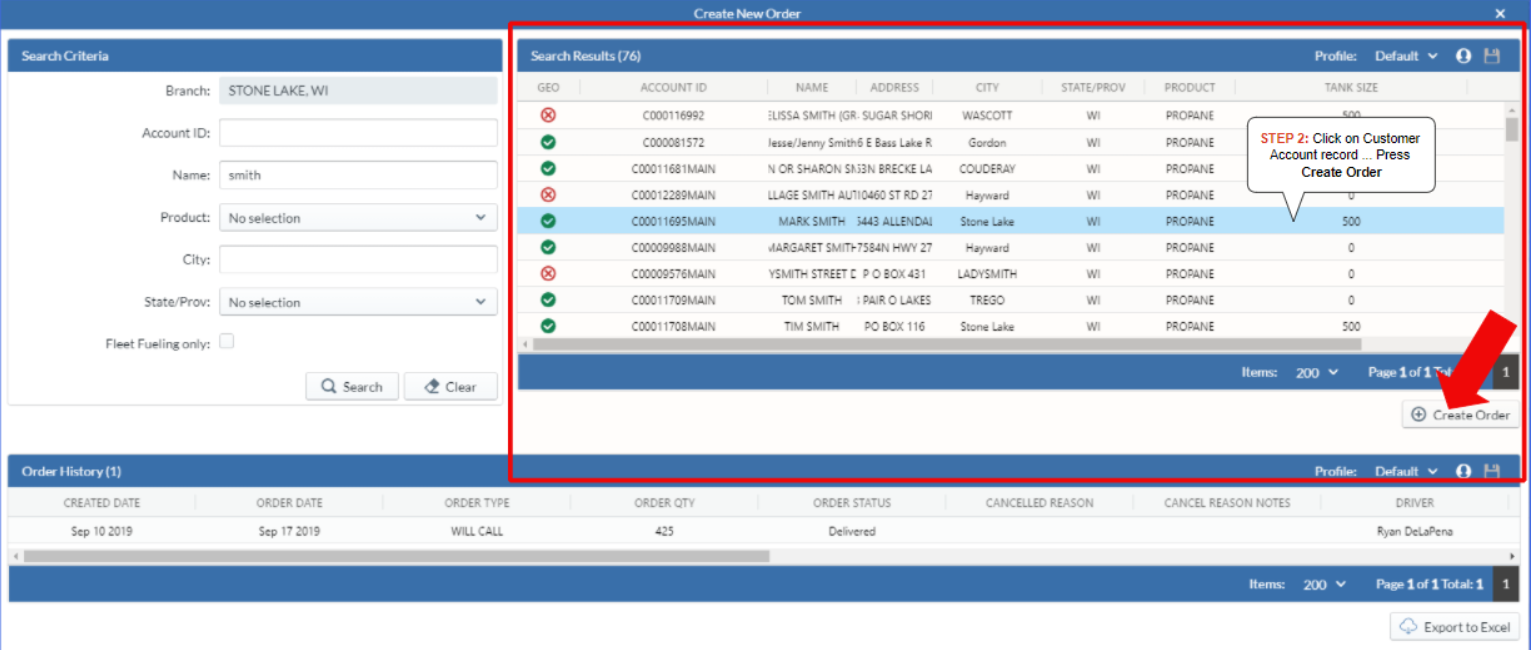The height and width of the screenshot is (650, 1531).
Task: Select the TOM SMITH name cell
Action: [812, 300]
